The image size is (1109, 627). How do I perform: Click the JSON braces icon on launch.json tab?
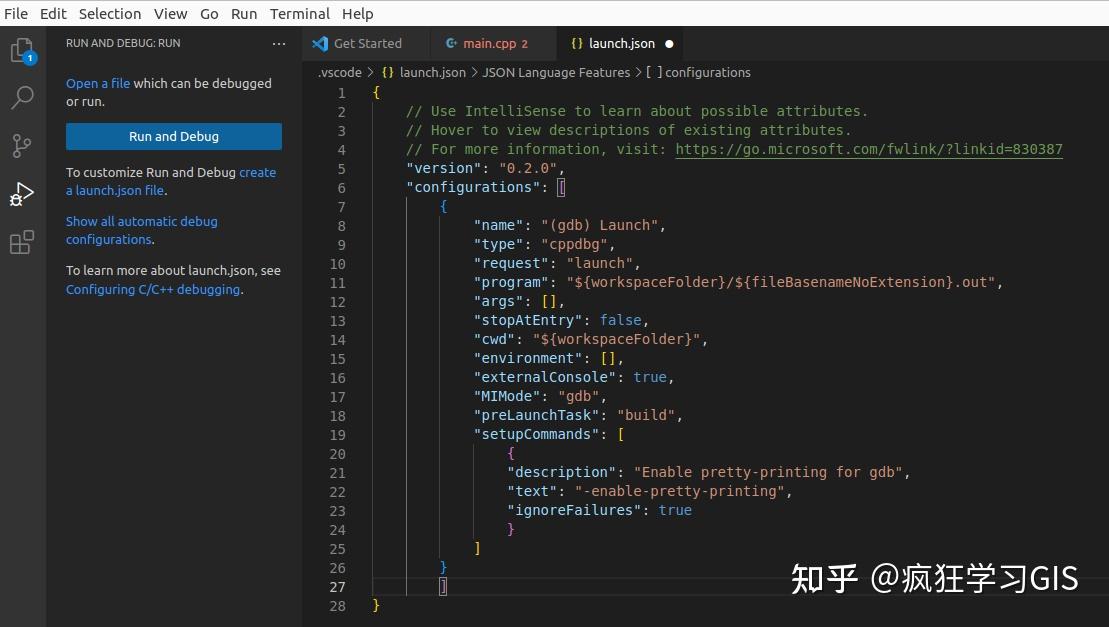(577, 43)
